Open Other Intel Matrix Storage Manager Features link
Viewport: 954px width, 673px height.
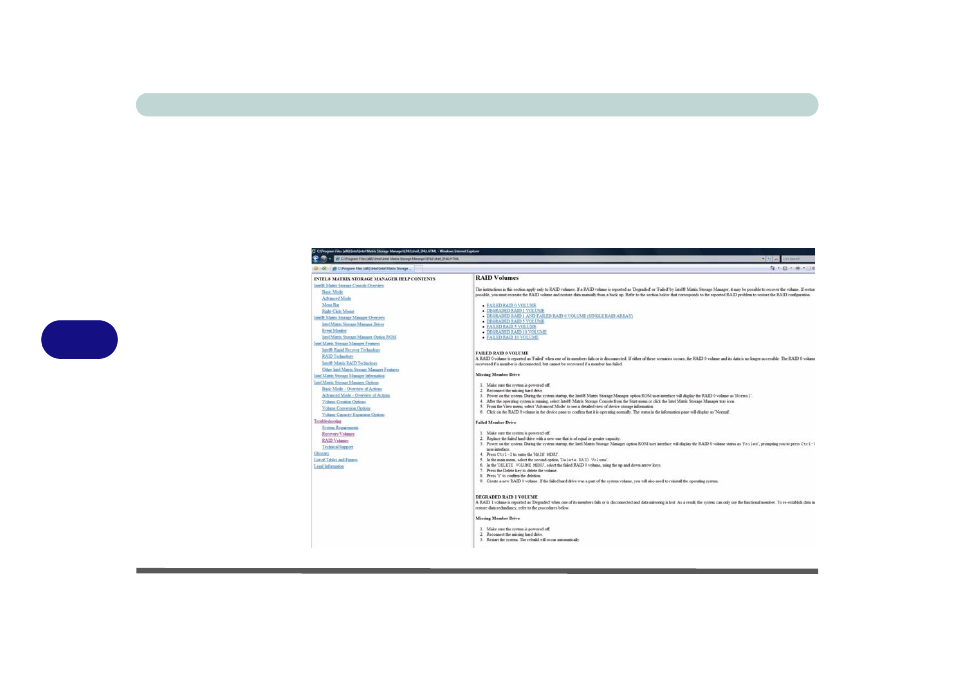pyautogui.click(x=360, y=369)
